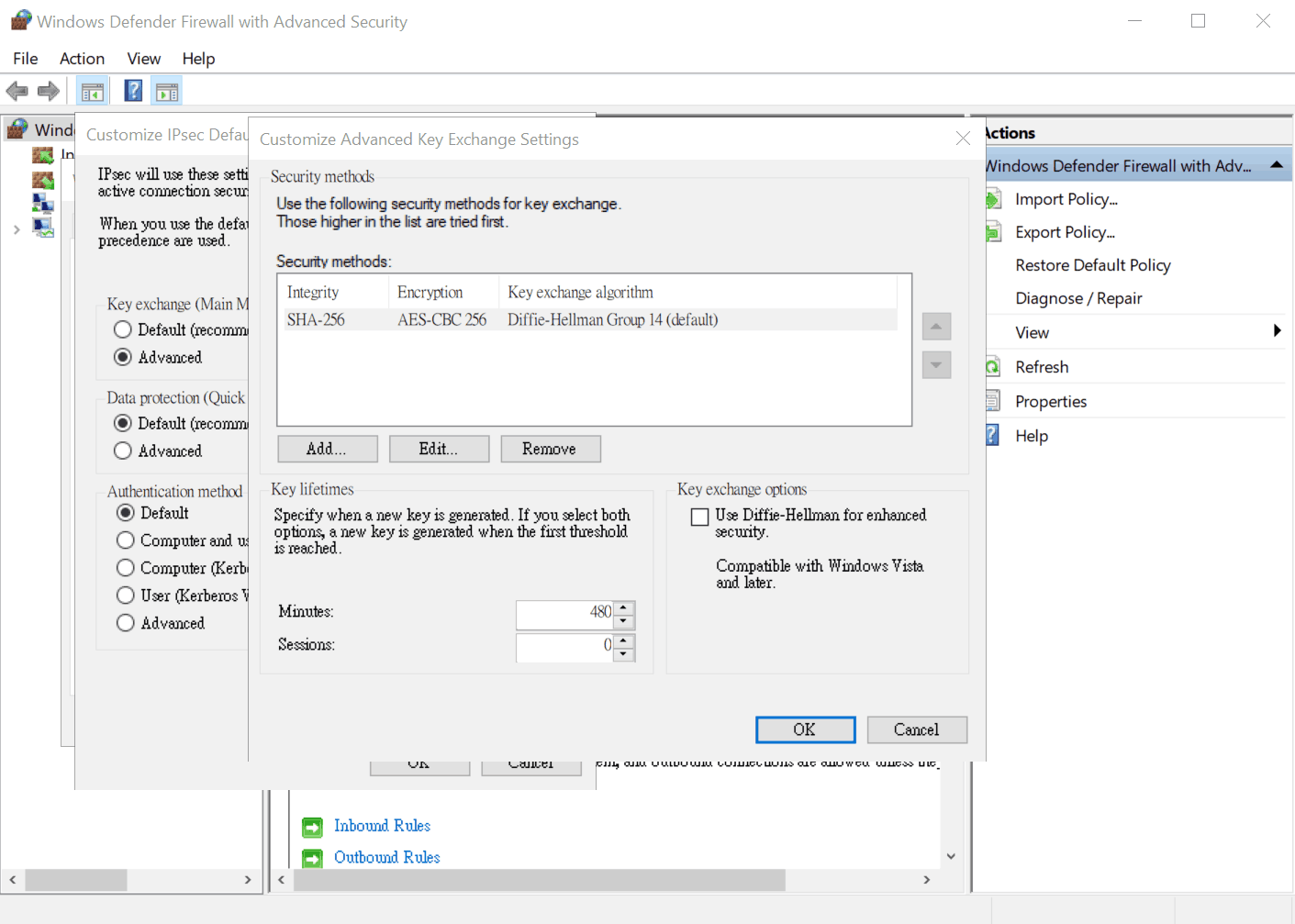Open the Help menu
Image resolution: width=1295 pixels, height=924 pixels.
point(198,59)
